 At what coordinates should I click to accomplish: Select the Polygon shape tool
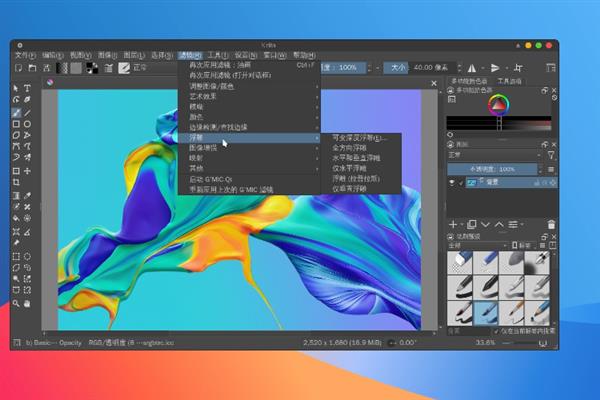[x=16, y=135]
